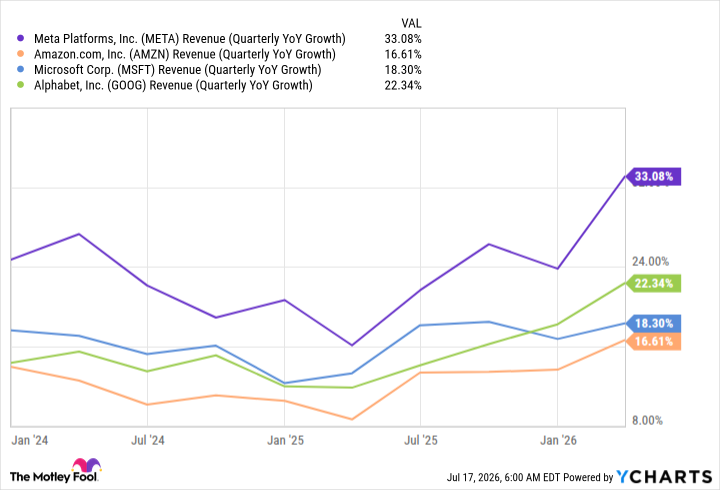720x490 pixels.
Task: Click the 24.00% y-axis label
Action: point(650,262)
